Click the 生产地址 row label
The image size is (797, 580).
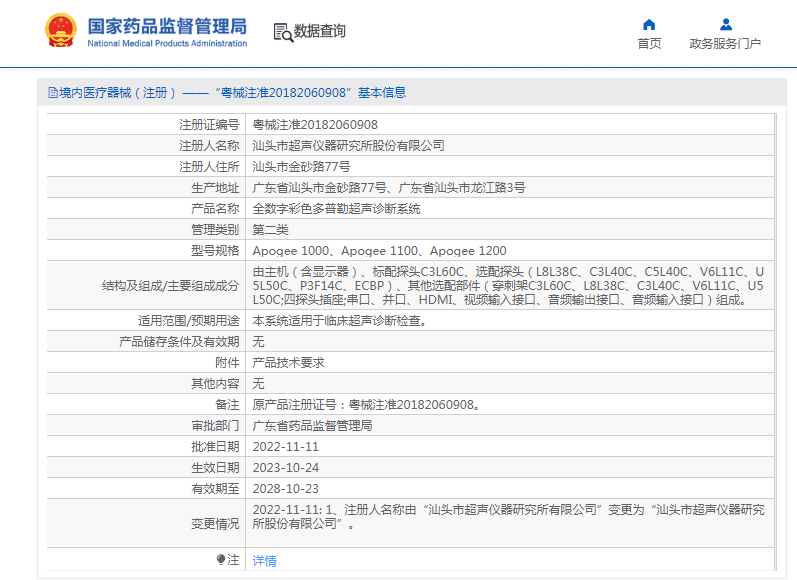(215, 188)
